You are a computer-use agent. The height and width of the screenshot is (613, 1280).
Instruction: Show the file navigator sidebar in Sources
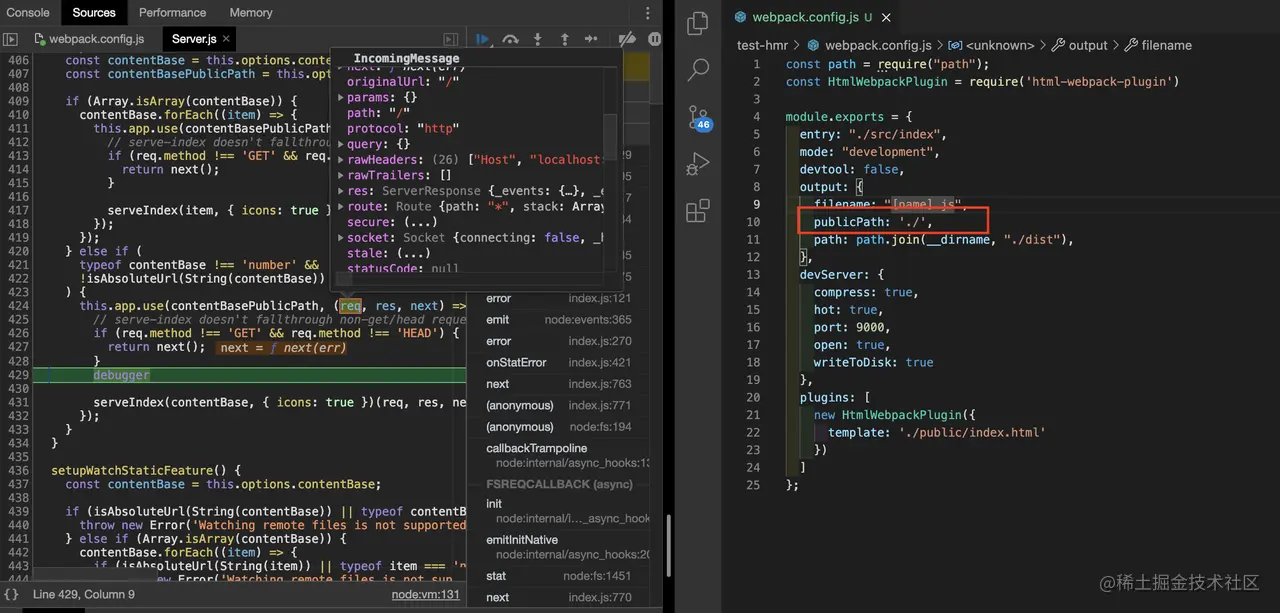11,39
